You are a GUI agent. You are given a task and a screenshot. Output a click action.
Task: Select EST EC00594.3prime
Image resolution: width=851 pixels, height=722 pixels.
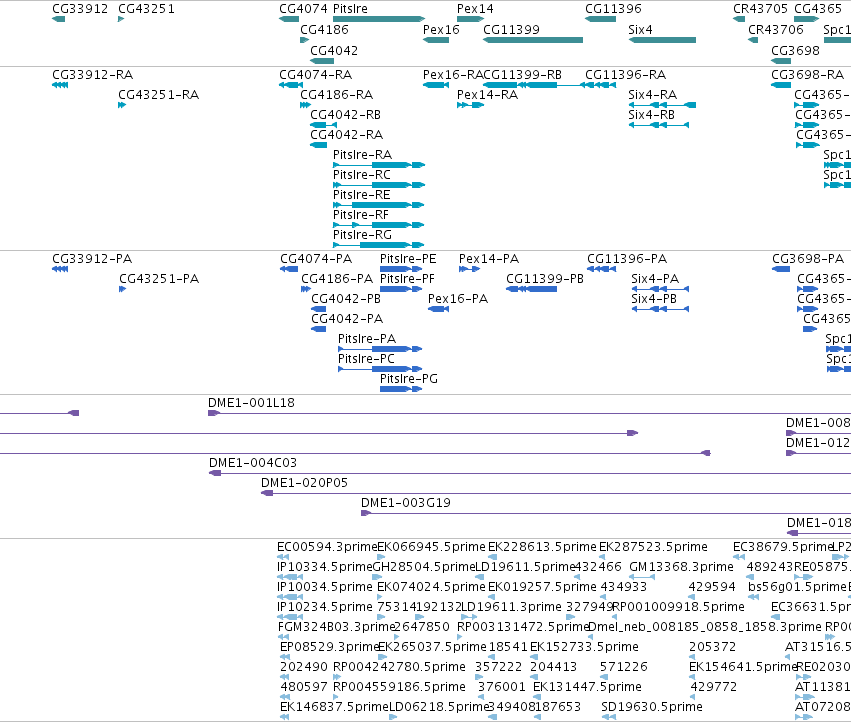283,556
